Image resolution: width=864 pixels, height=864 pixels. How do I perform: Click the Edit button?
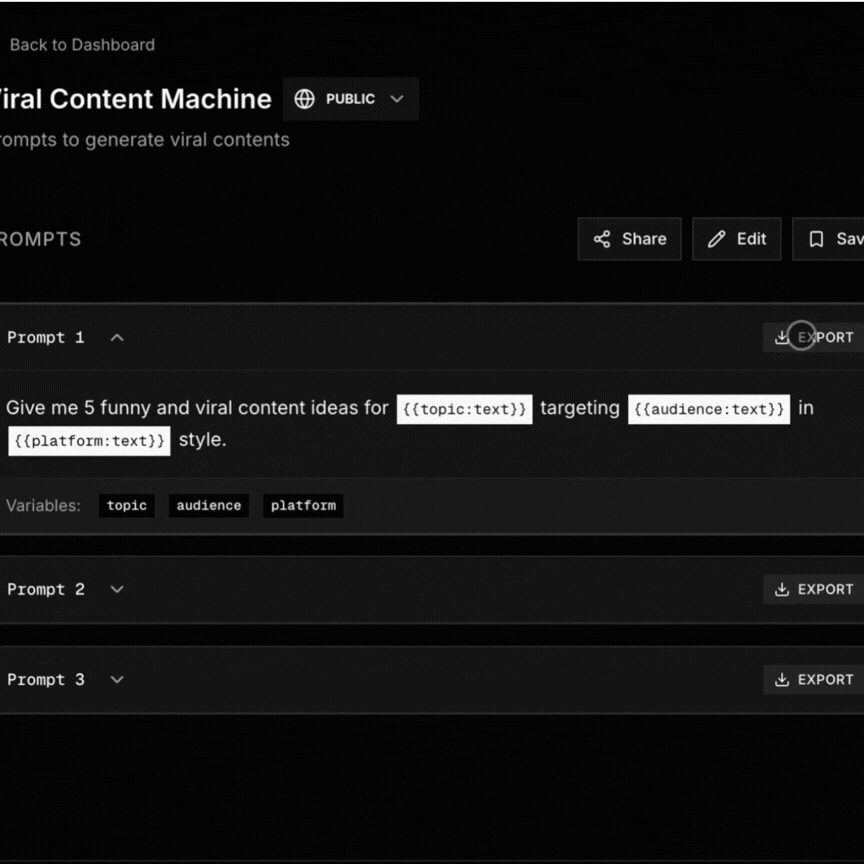(737, 239)
